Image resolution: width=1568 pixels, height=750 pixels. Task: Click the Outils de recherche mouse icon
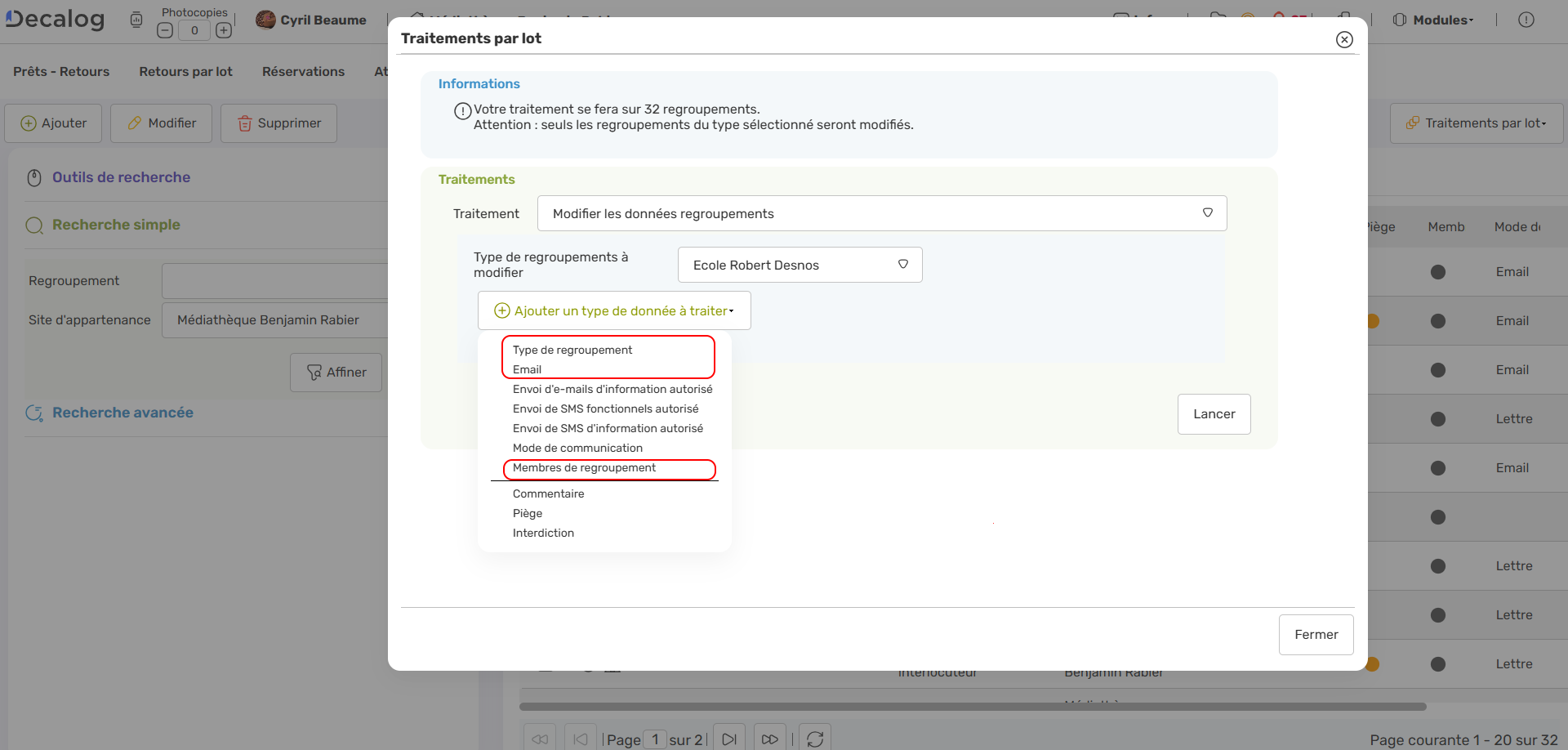pyautogui.click(x=34, y=177)
